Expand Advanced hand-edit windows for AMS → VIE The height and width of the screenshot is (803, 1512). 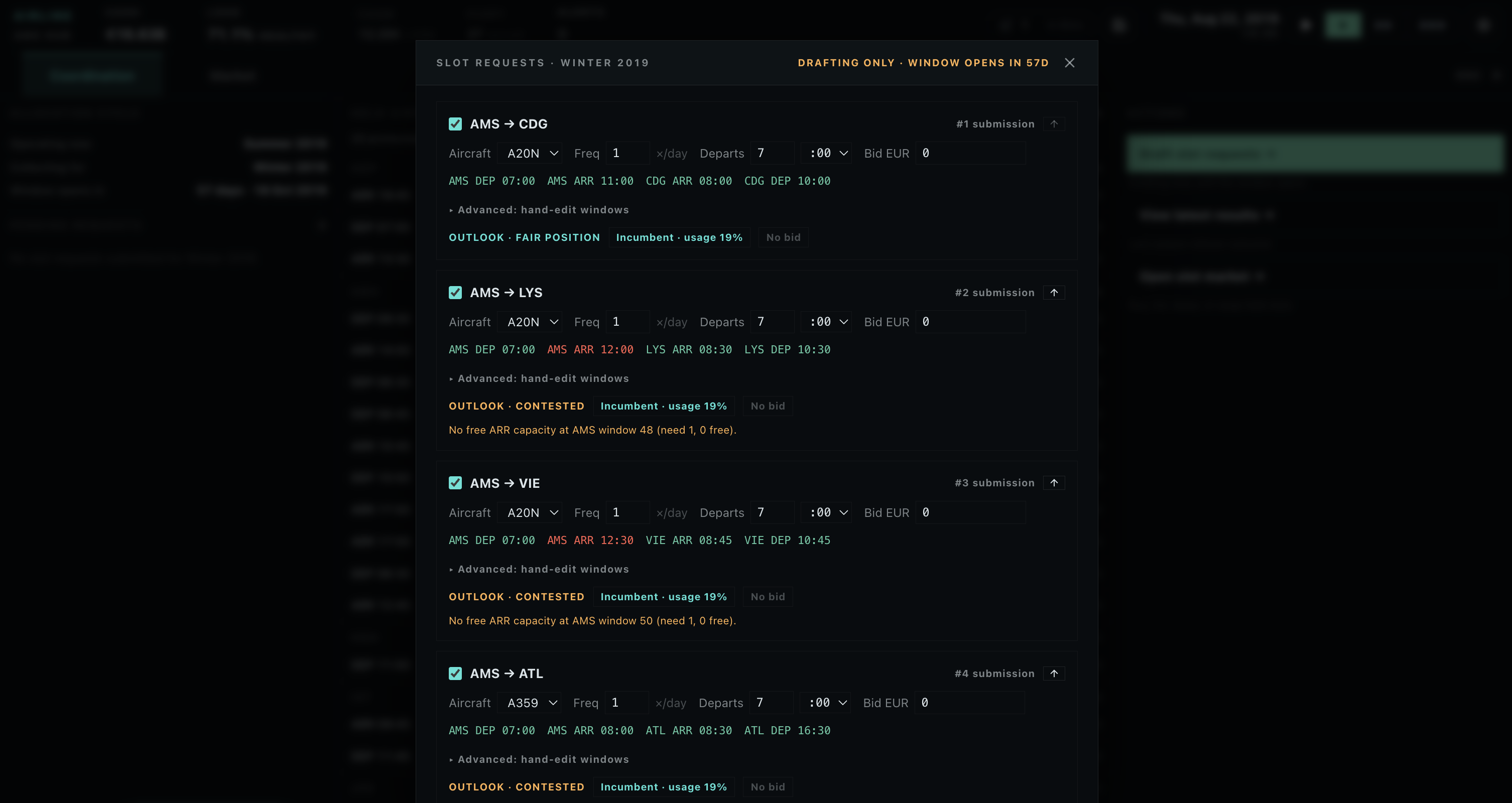(x=539, y=569)
